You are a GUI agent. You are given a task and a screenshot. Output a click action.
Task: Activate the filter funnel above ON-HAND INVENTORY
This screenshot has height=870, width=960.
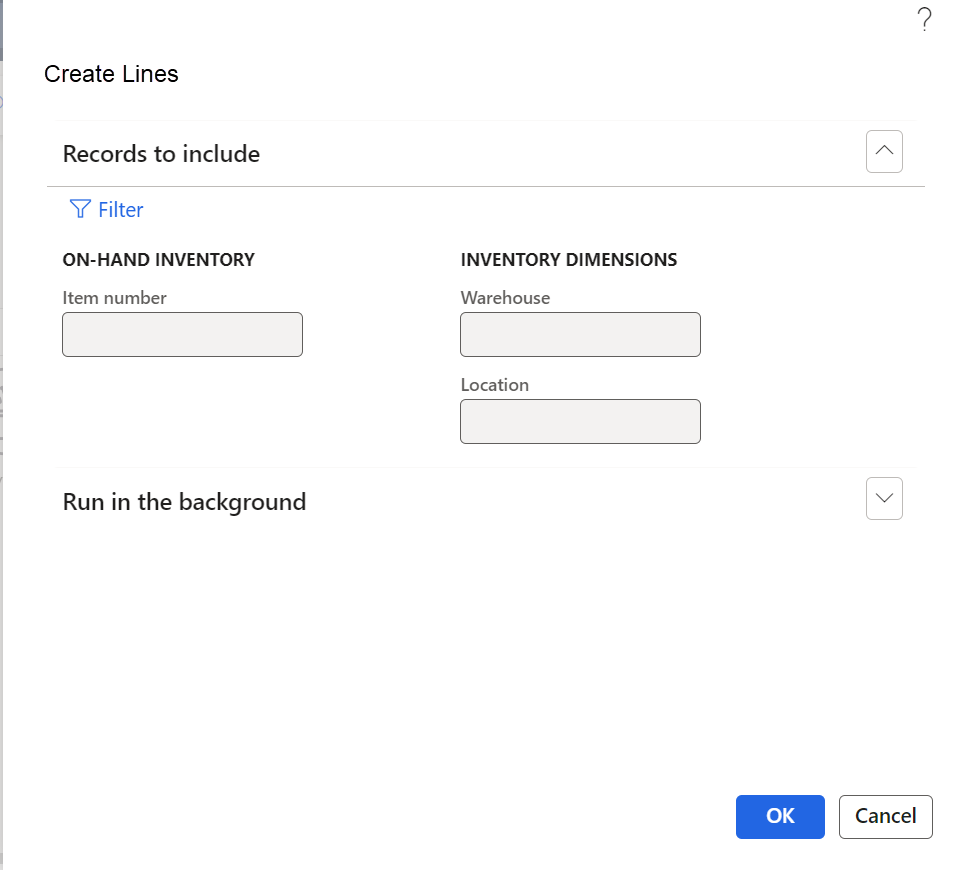[x=79, y=209]
